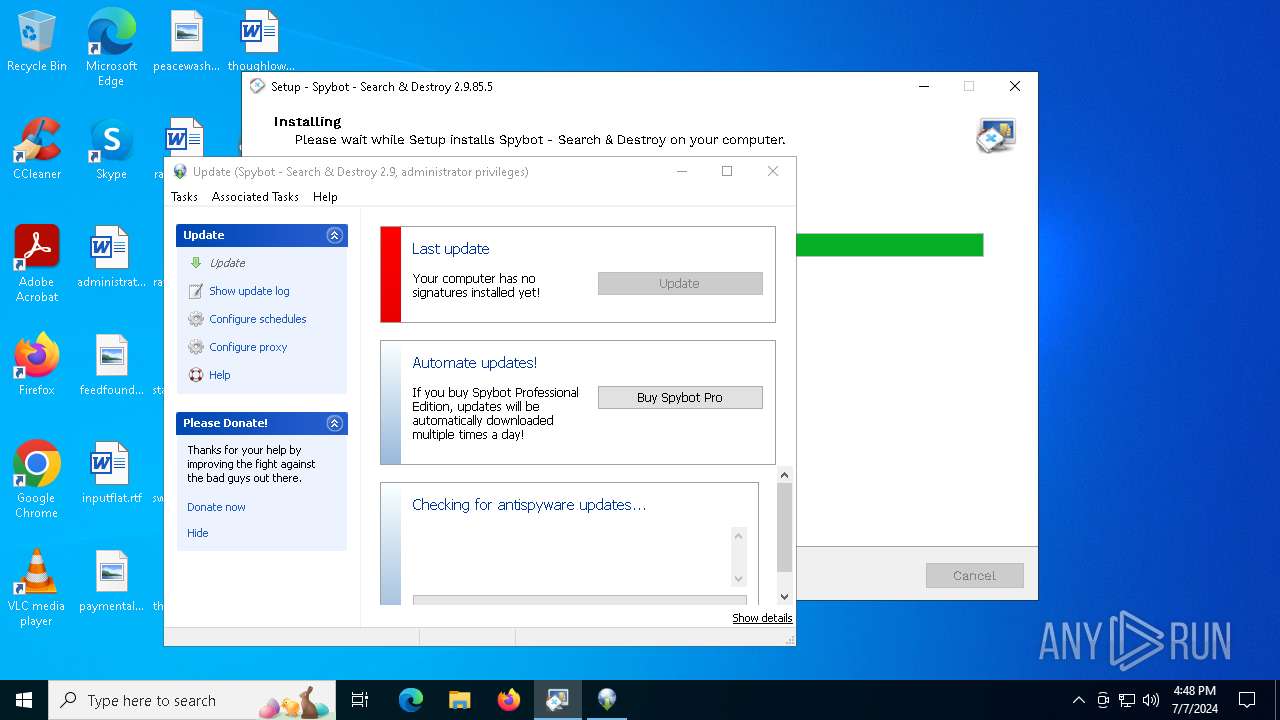Open the notification center icon
The image size is (1280, 720).
coord(1247,700)
